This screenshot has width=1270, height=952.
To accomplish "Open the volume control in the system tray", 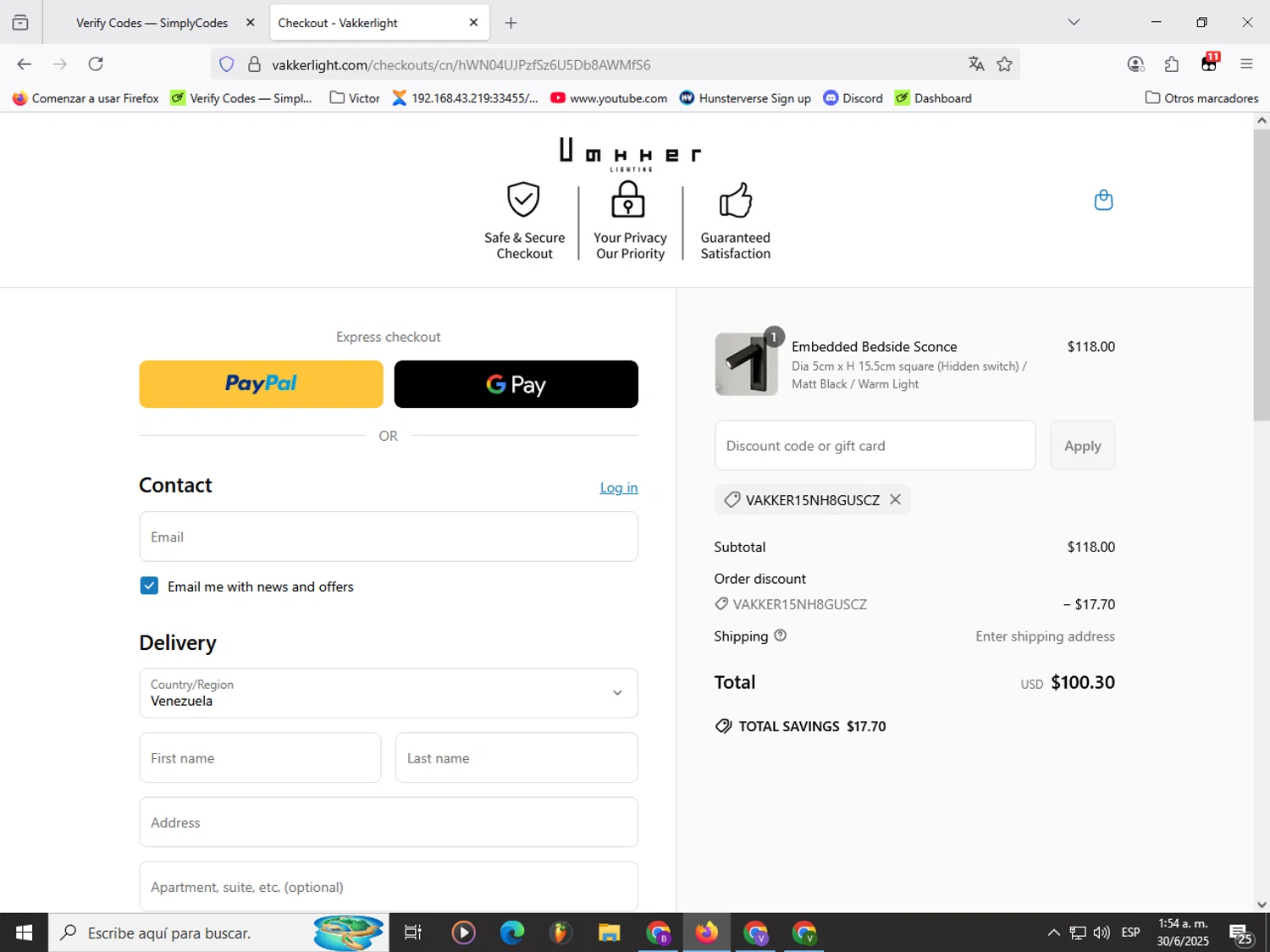I will tap(1102, 933).
